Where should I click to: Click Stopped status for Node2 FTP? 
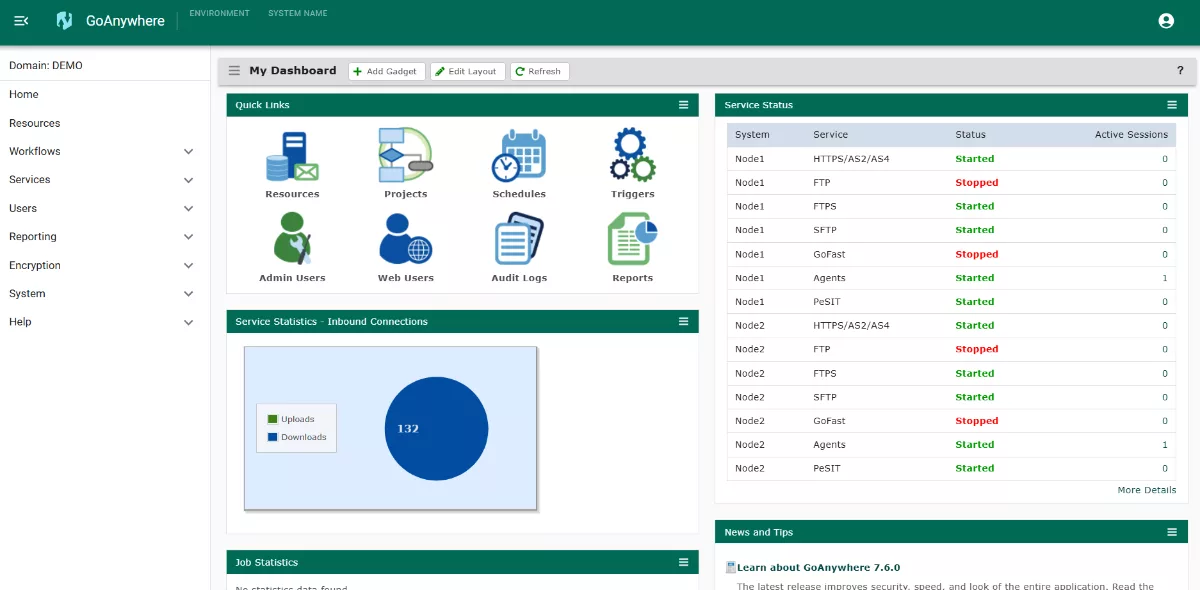(977, 349)
